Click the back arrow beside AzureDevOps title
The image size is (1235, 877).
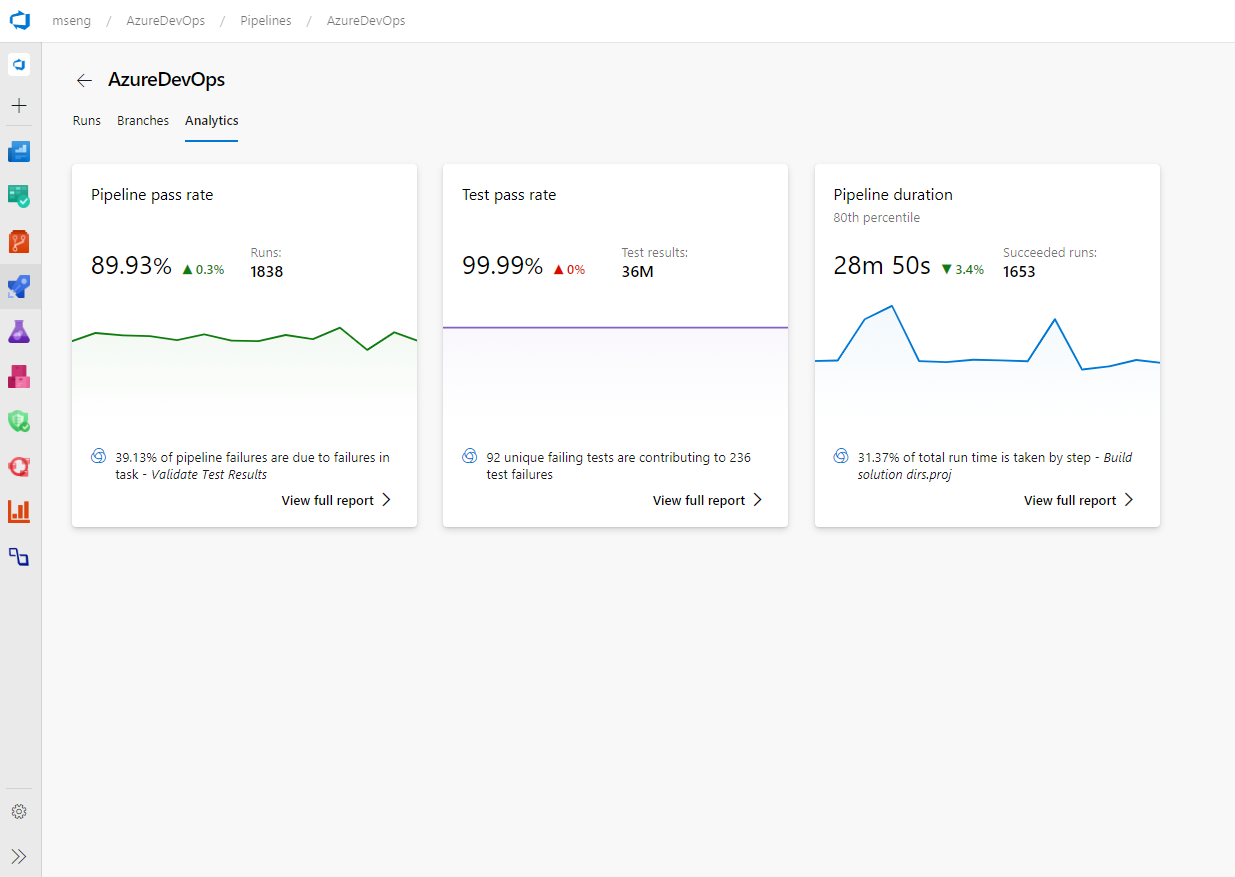[84, 80]
